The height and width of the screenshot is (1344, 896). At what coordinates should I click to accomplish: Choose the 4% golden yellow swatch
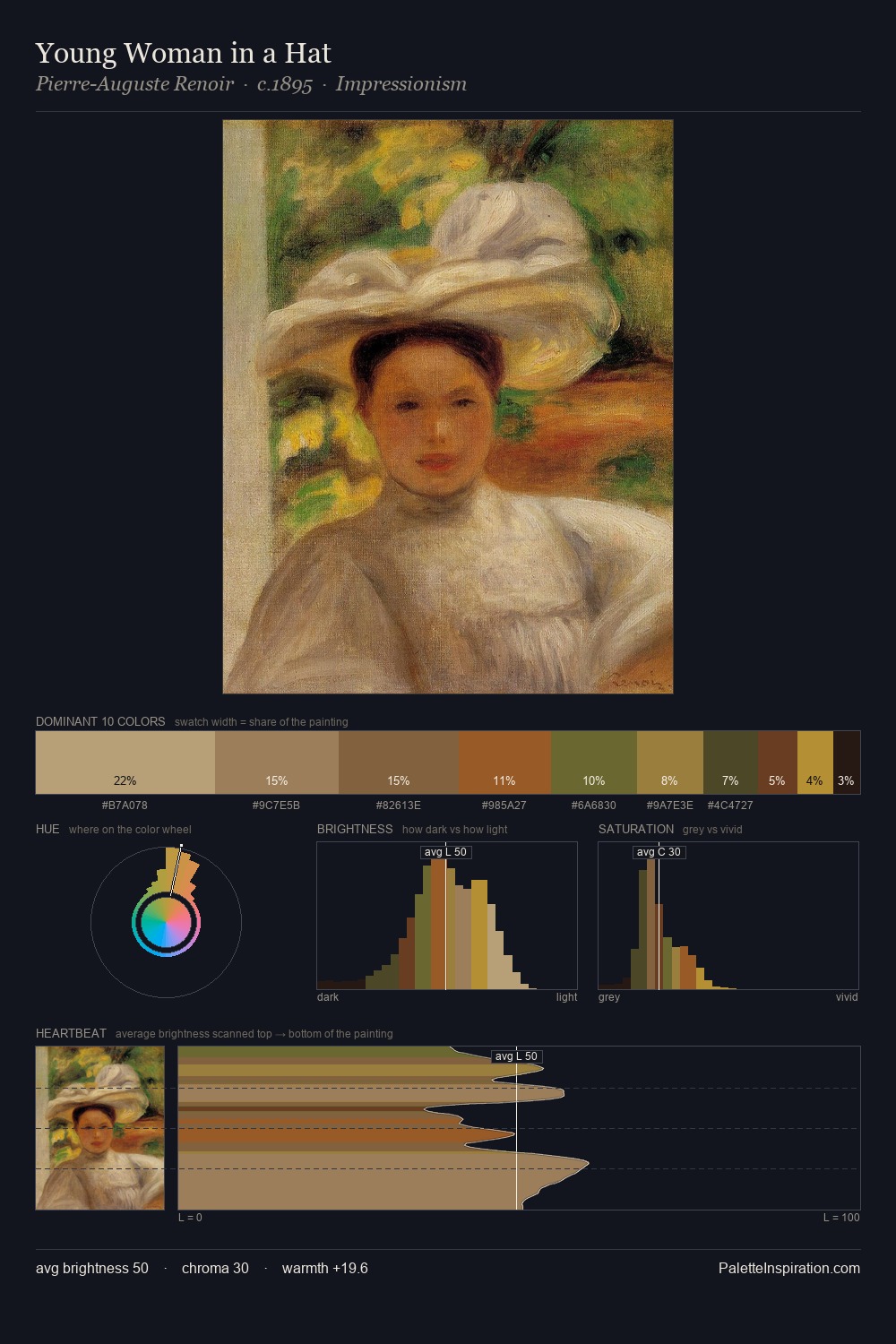(x=815, y=762)
